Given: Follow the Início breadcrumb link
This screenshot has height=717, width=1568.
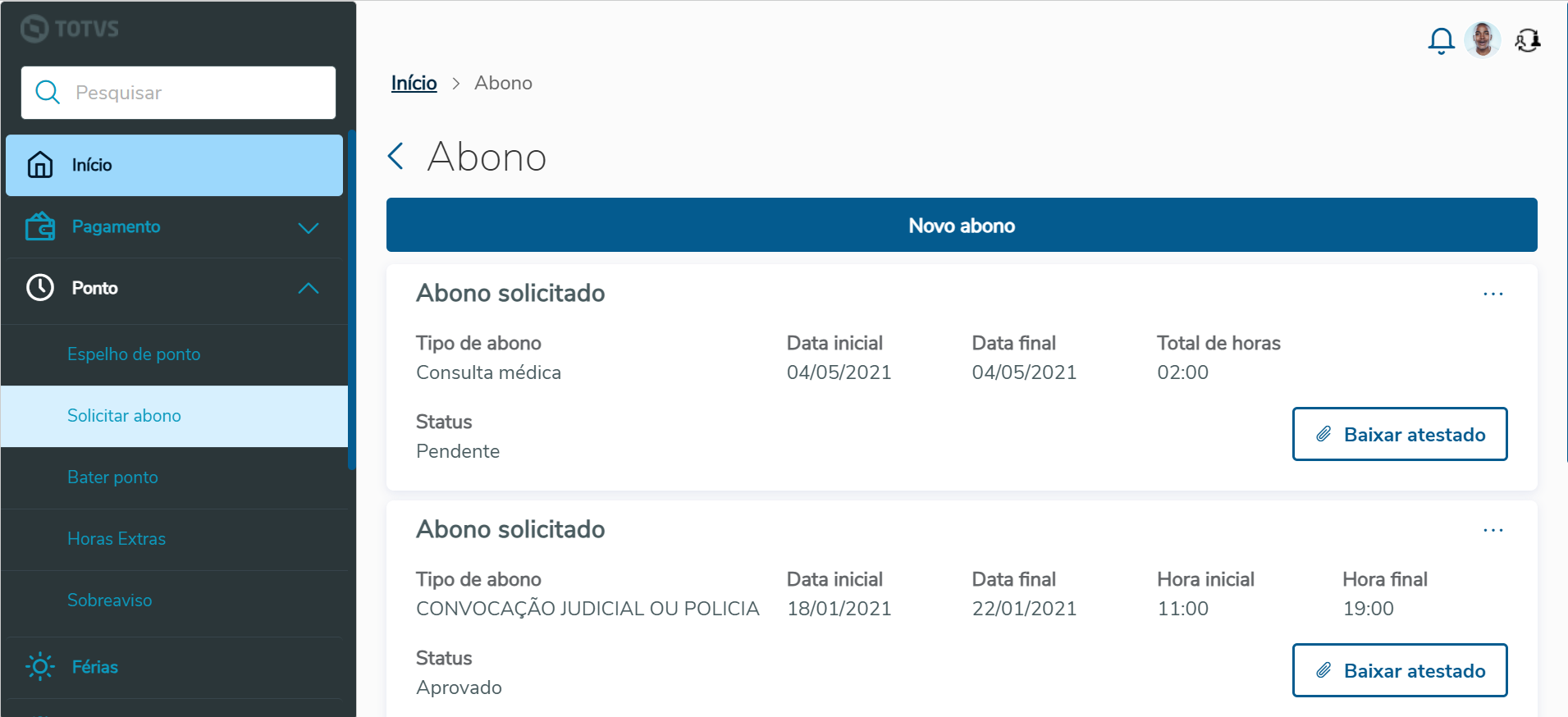Looking at the screenshot, I should [414, 83].
